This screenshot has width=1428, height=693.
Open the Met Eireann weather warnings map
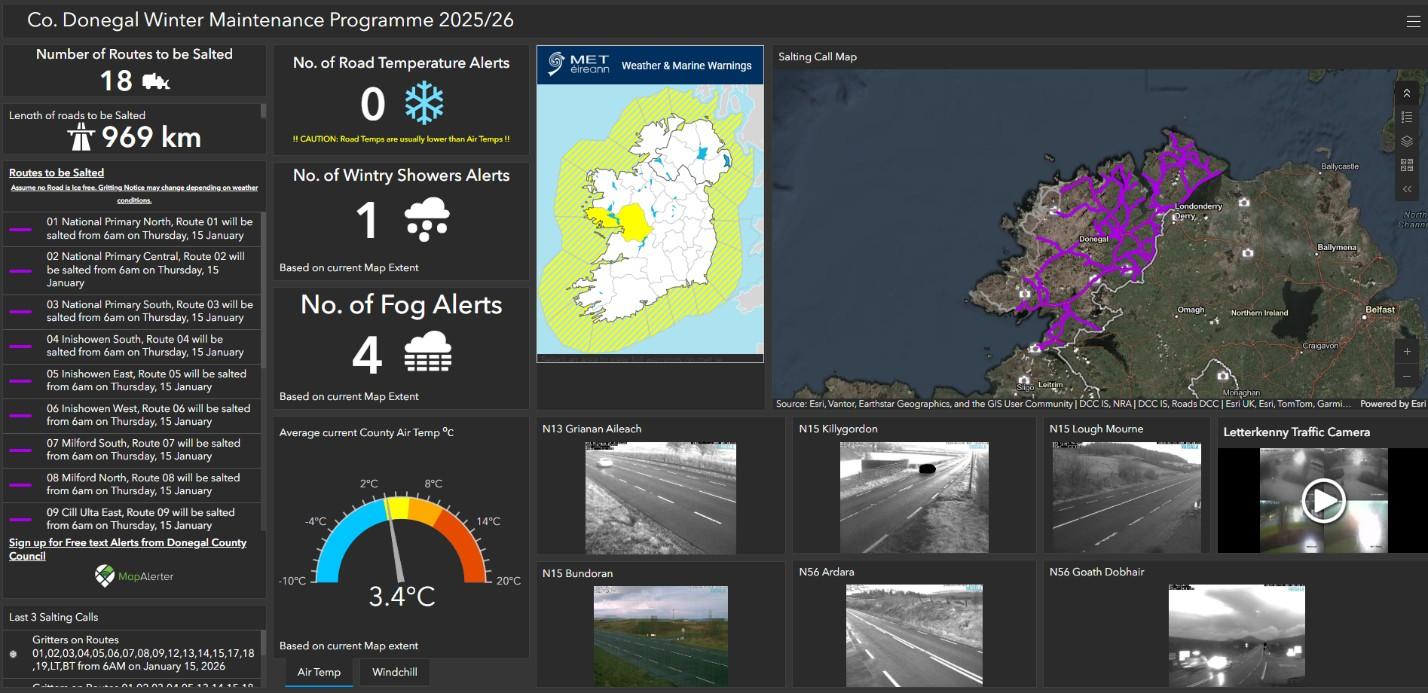pyautogui.click(x=650, y=221)
